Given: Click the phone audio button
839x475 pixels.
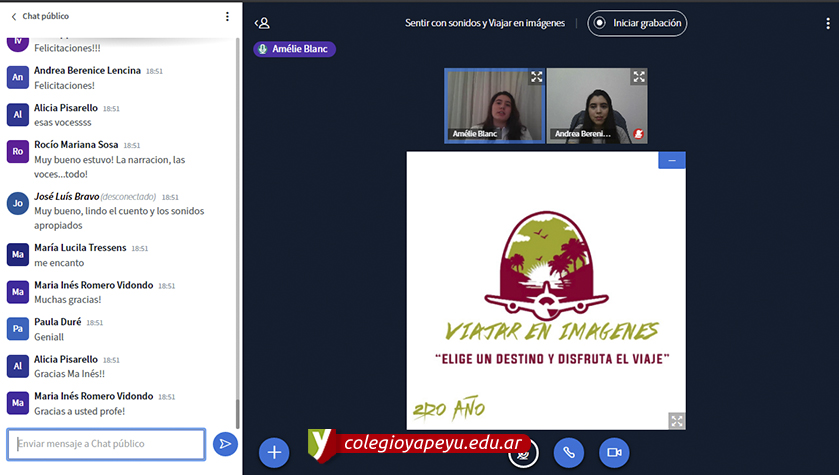Looking at the screenshot, I should coord(569,452).
